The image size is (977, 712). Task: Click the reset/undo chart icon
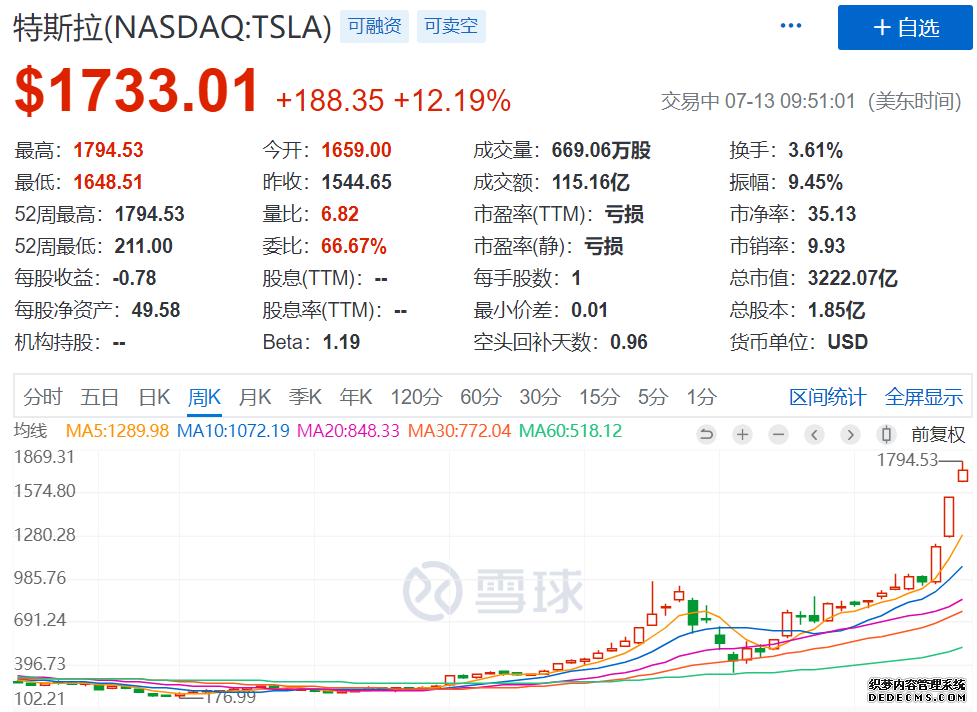tap(706, 434)
